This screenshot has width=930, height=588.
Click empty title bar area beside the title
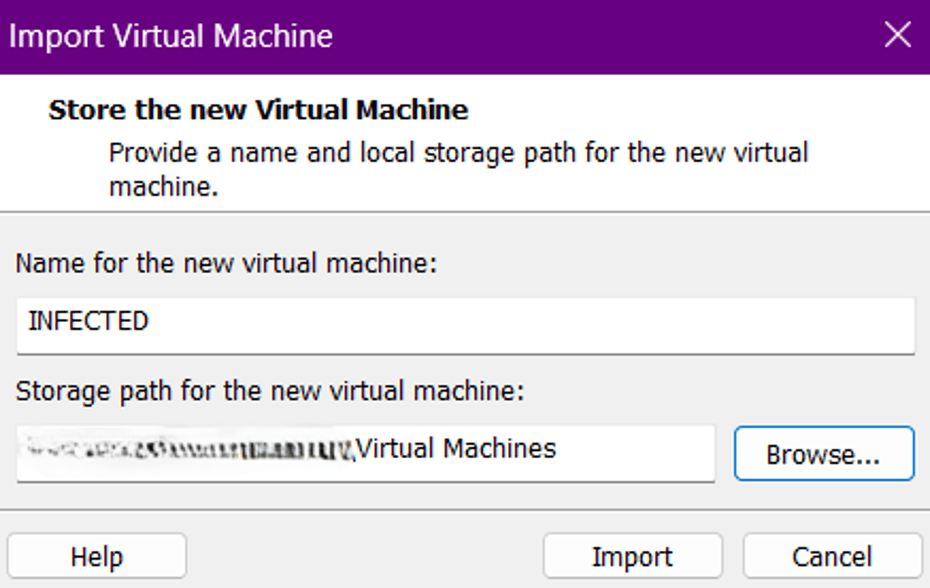click(600, 36)
